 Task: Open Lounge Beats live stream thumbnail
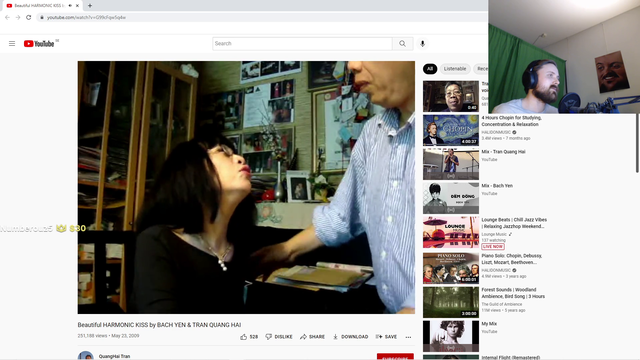tap(451, 232)
